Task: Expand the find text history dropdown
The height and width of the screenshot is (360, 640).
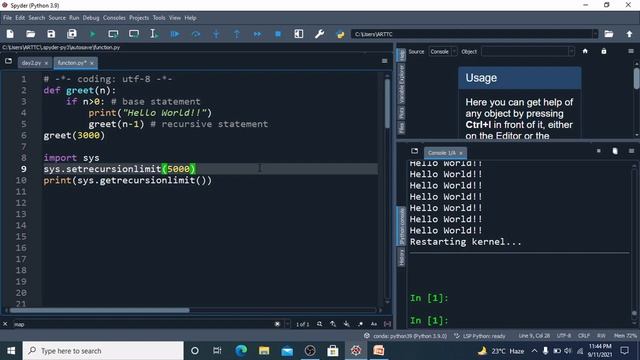Action: click(287, 324)
